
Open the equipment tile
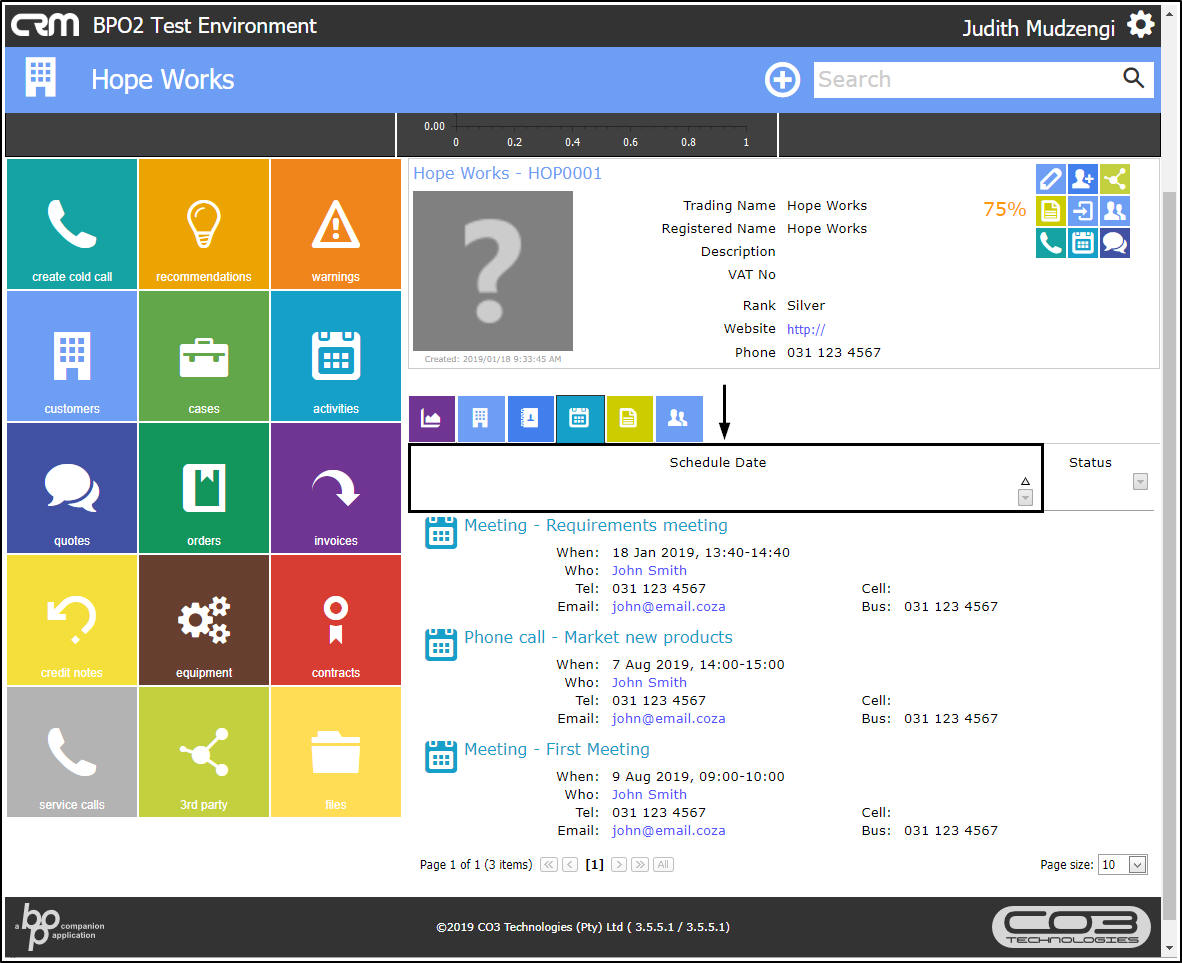pos(204,620)
